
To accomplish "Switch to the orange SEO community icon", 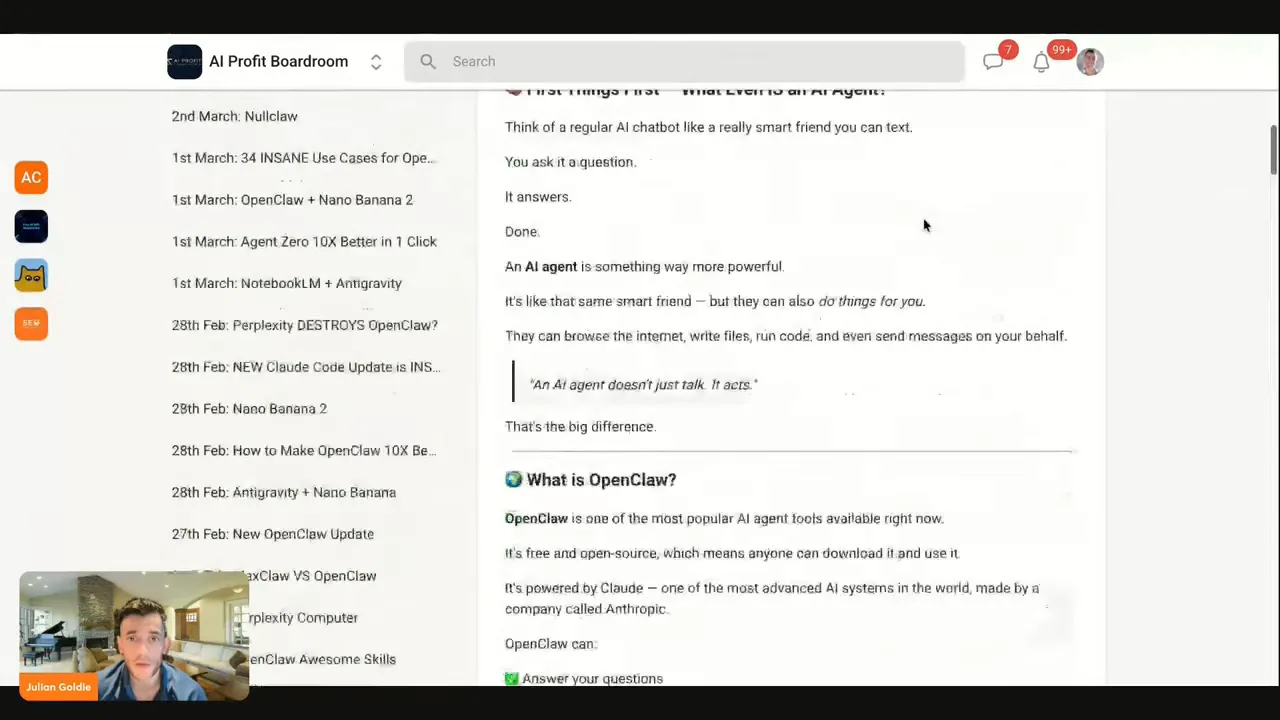I will click(31, 323).
